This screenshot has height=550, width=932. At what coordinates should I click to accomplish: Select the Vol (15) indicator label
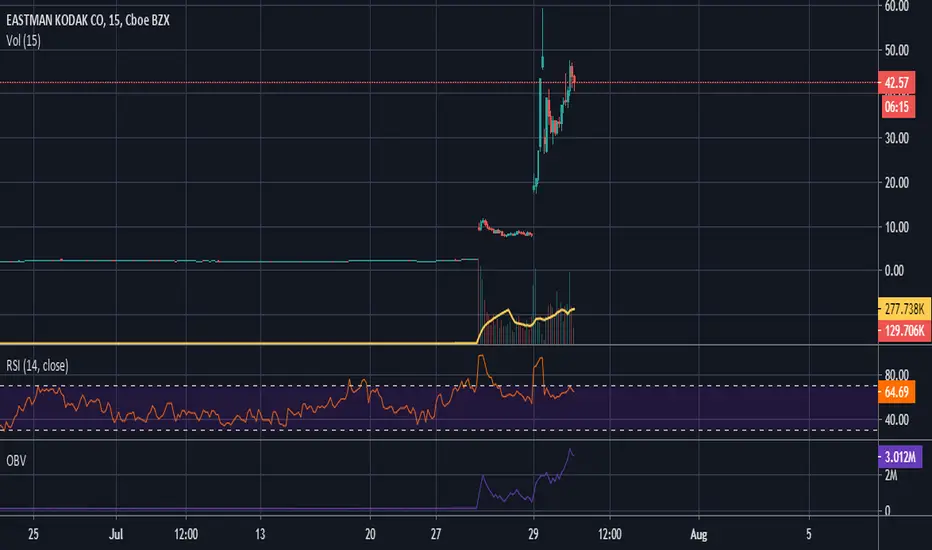(23, 40)
